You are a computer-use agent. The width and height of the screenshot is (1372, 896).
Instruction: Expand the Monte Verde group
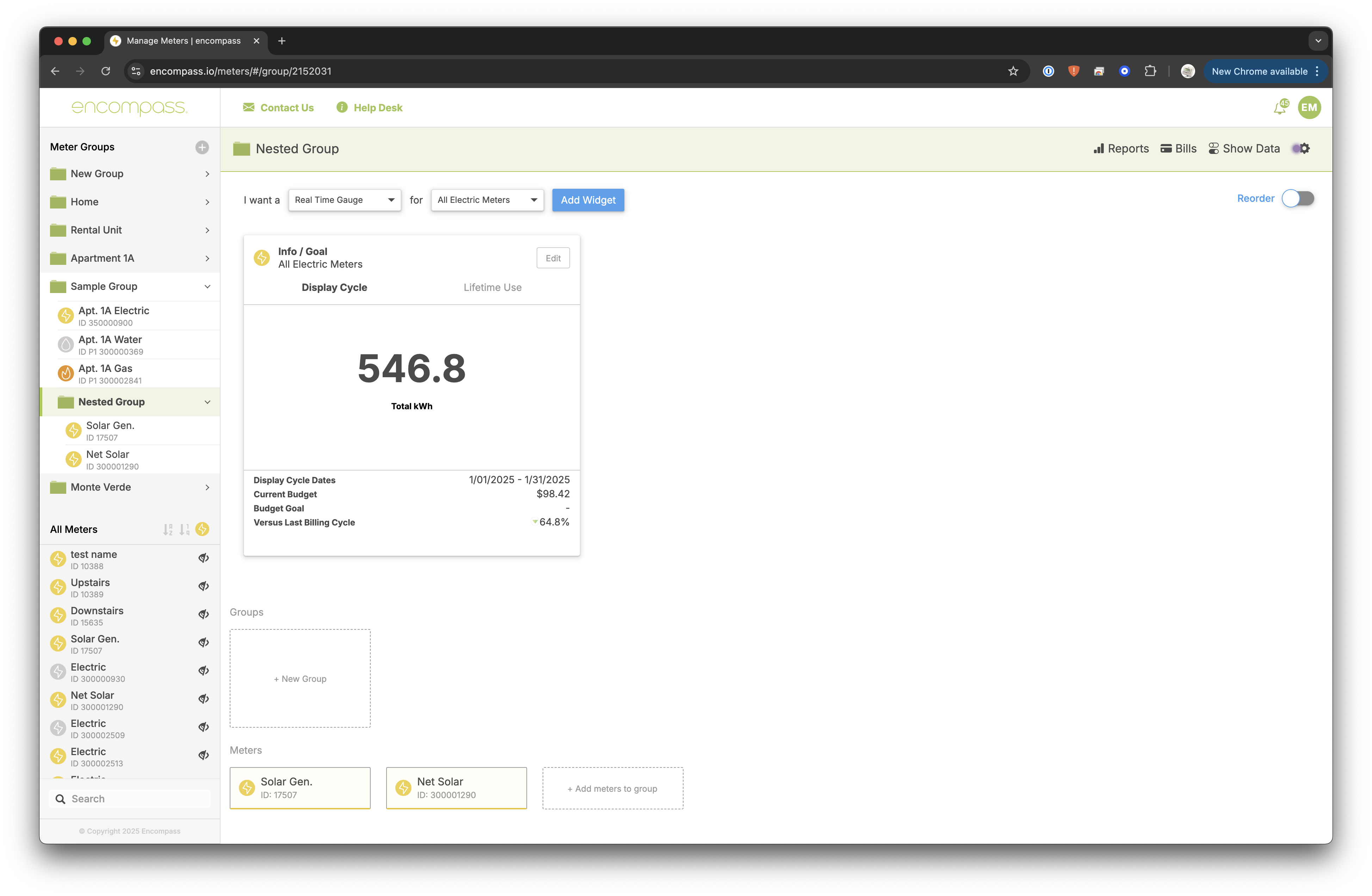207,487
